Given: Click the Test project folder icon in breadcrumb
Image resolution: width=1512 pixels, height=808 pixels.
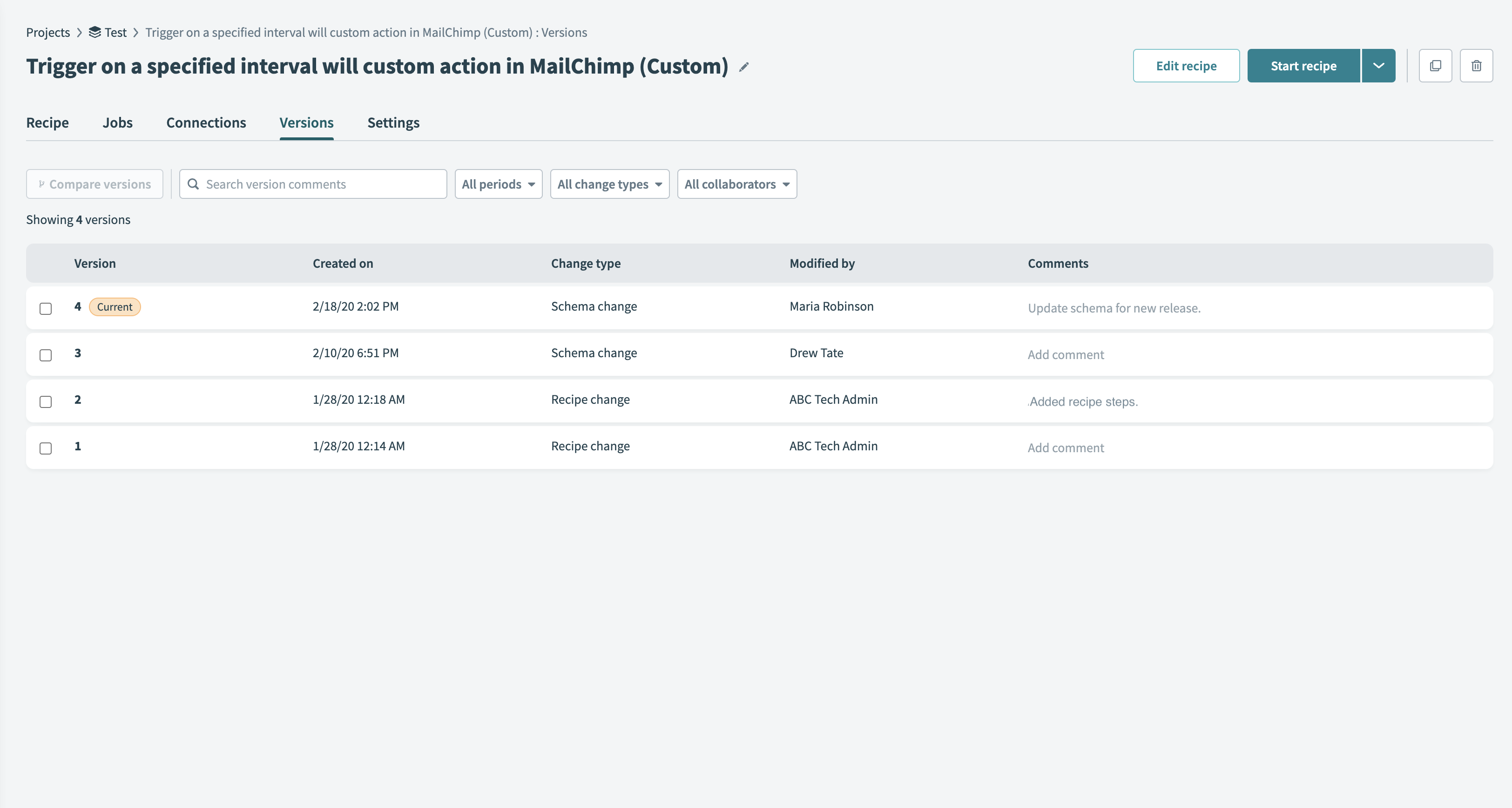Looking at the screenshot, I should coord(94,32).
